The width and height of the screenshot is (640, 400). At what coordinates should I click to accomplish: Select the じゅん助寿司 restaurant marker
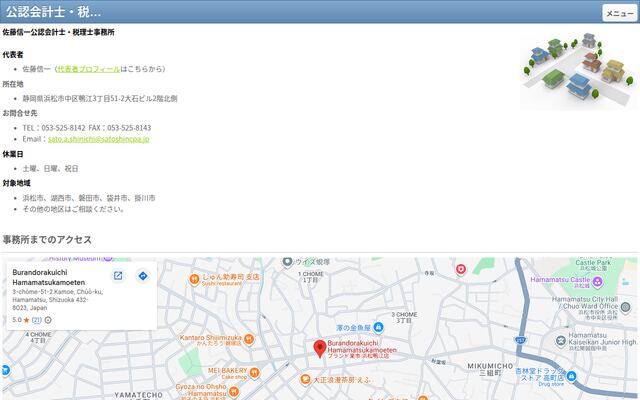tap(194, 280)
